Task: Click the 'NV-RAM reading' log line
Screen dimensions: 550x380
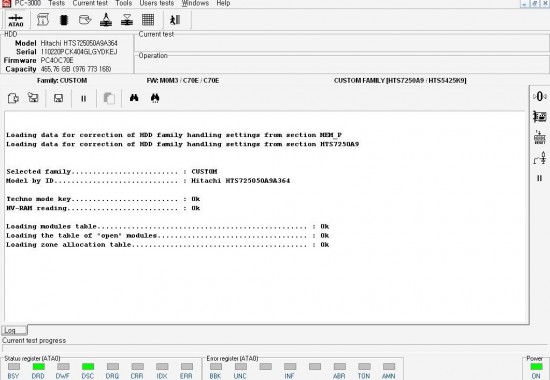Action: click(x=103, y=208)
